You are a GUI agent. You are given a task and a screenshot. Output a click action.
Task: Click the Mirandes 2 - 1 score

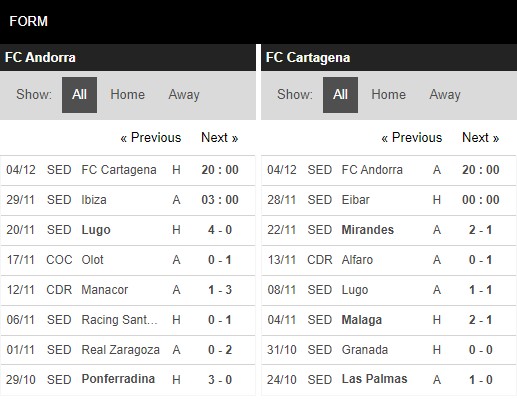point(480,230)
